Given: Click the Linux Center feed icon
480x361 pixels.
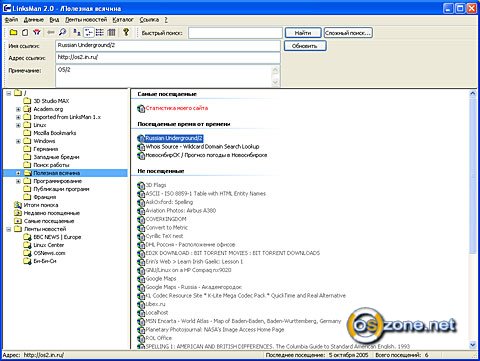Looking at the screenshot, I should (x=27, y=245).
